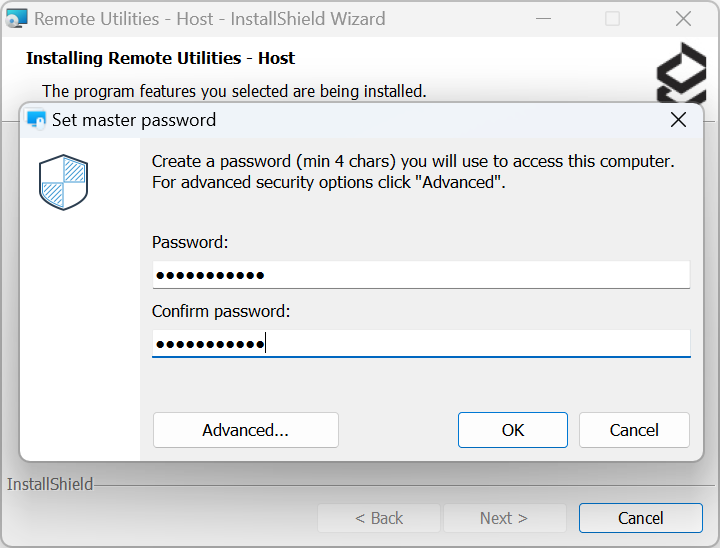Confirm the master password with OK
The image size is (720, 548).
click(x=513, y=430)
